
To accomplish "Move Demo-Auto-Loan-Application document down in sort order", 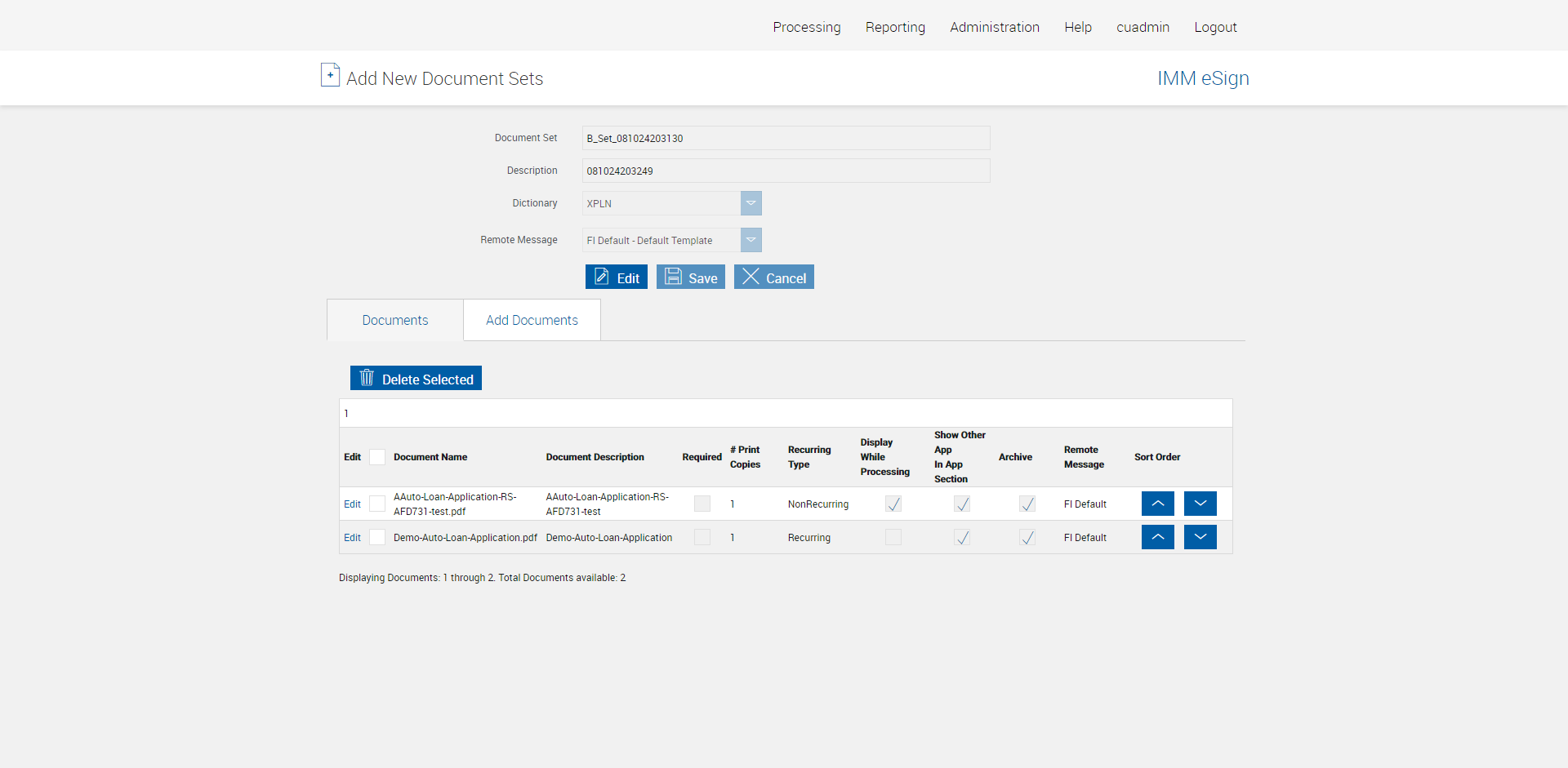I will 1200,537.
